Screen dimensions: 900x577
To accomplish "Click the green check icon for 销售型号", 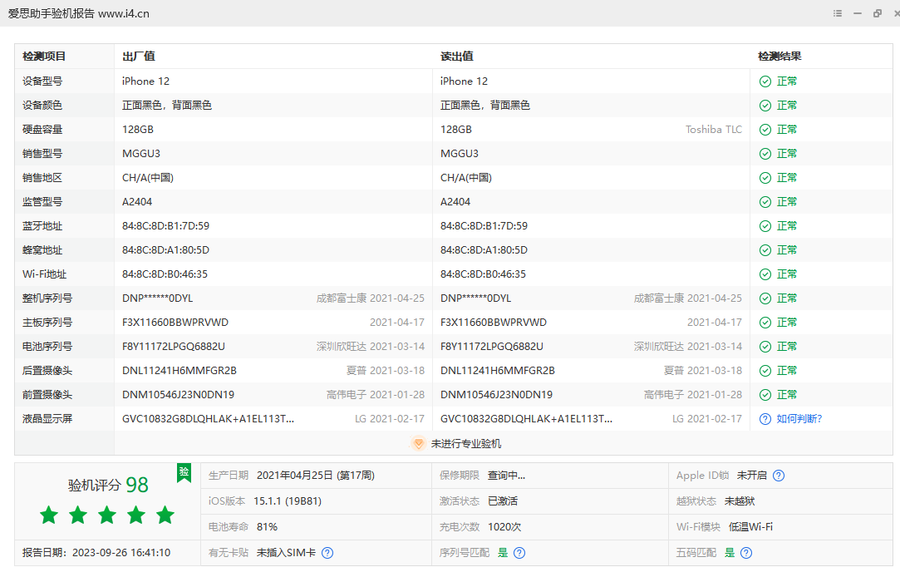I will click(765, 154).
